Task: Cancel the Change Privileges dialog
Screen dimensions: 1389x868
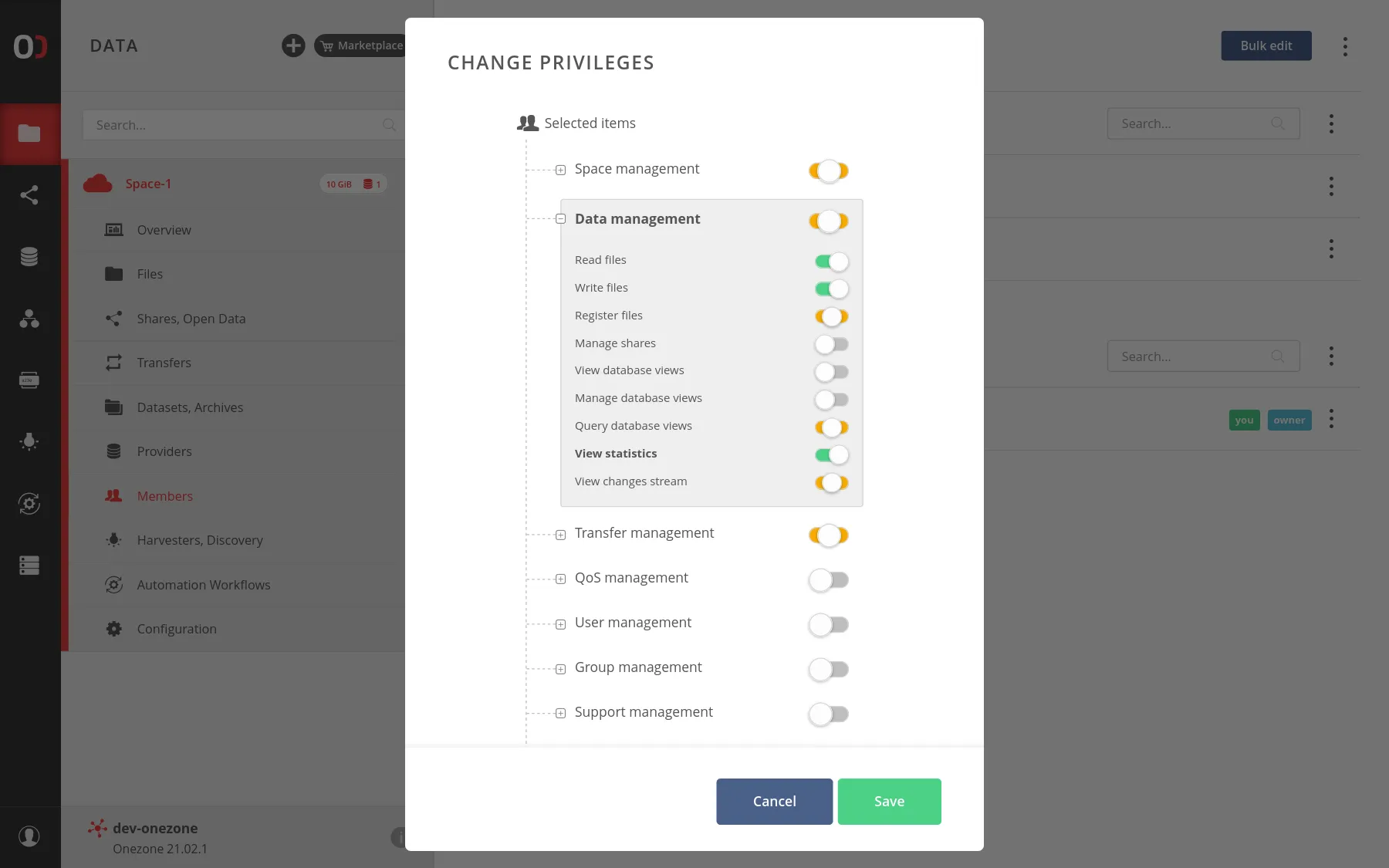Action: tap(774, 801)
